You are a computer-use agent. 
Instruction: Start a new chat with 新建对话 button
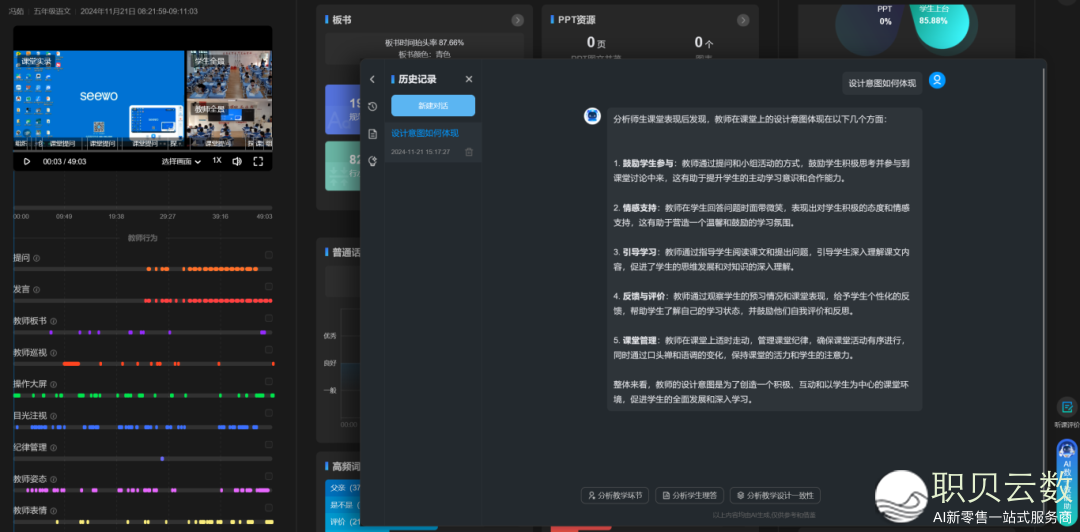click(433, 106)
